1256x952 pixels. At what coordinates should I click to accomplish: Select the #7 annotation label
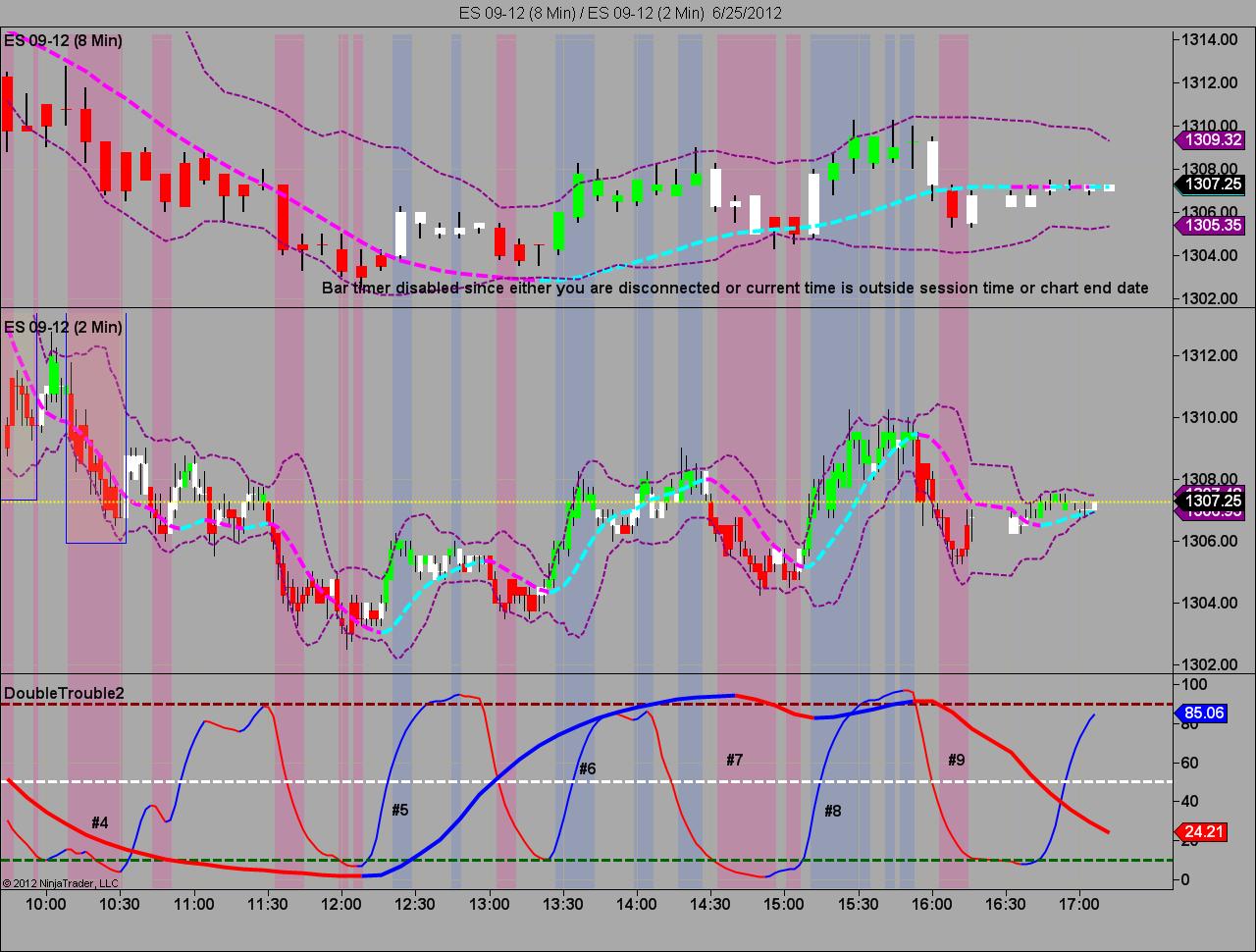click(734, 760)
